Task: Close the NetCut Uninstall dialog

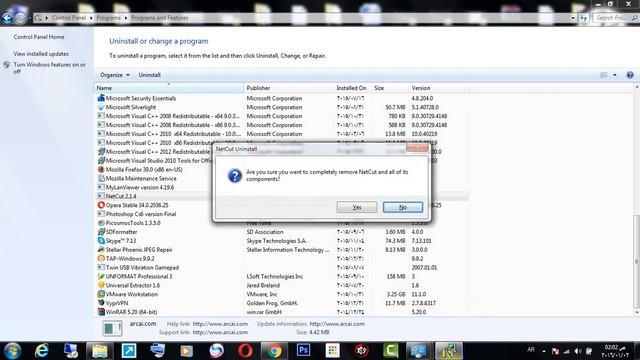Action: (417, 147)
